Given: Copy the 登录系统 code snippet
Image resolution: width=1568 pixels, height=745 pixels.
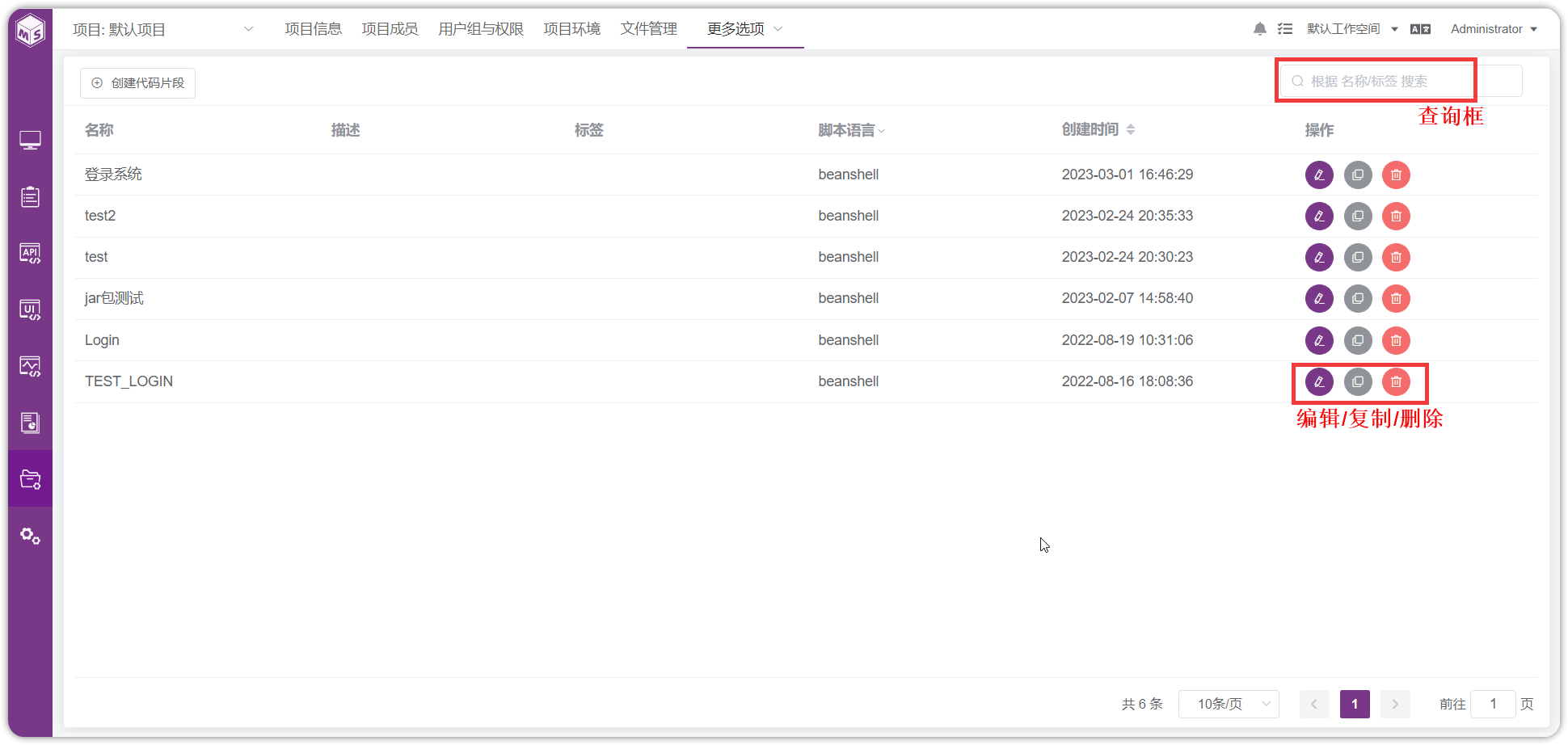Looking at the screenshot, I should click(1358, 175).
